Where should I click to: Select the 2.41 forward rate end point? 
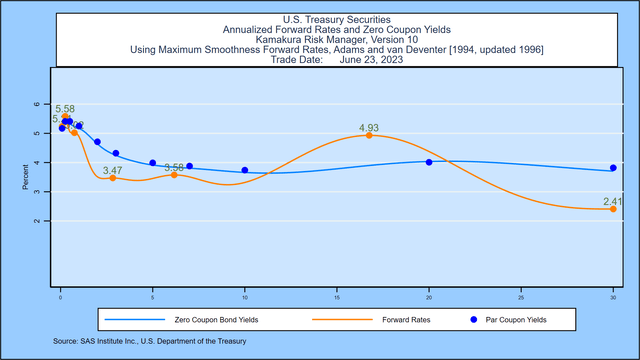613,209
